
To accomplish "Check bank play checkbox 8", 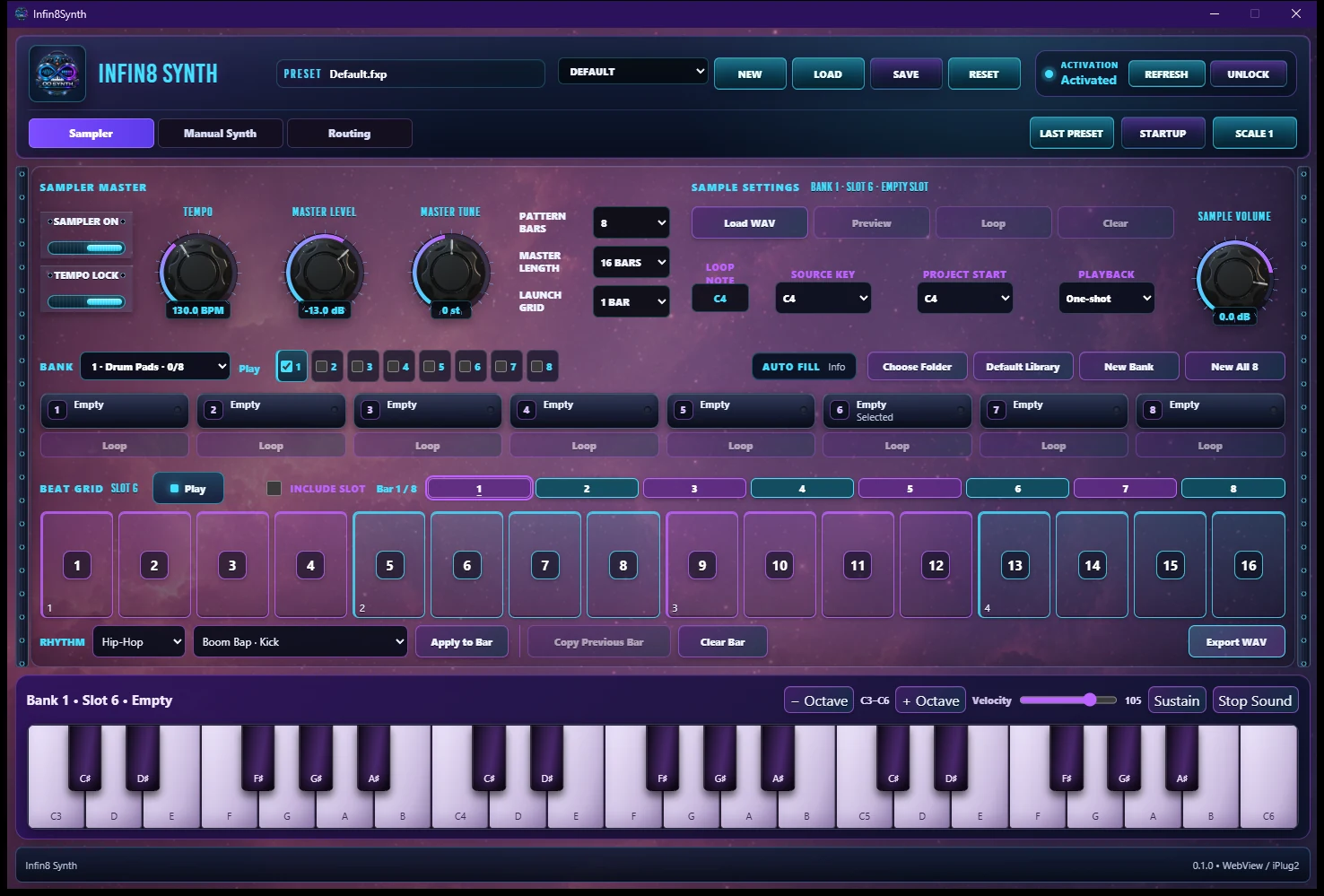I will 537,366.
